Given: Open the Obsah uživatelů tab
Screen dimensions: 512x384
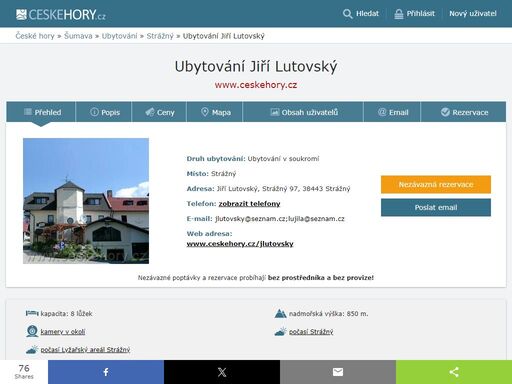Looking at the screenshot, I should pos(303,112).
